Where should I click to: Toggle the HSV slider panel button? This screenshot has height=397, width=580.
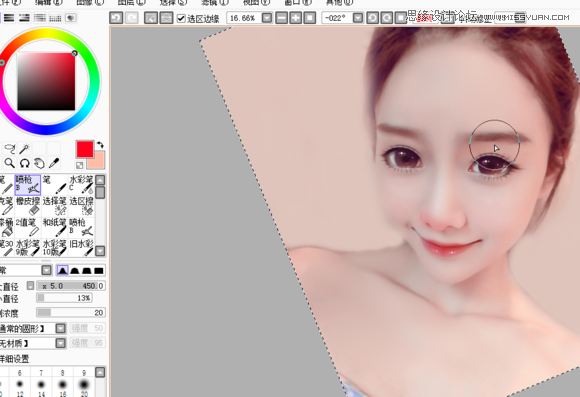(x=24, y=18)
